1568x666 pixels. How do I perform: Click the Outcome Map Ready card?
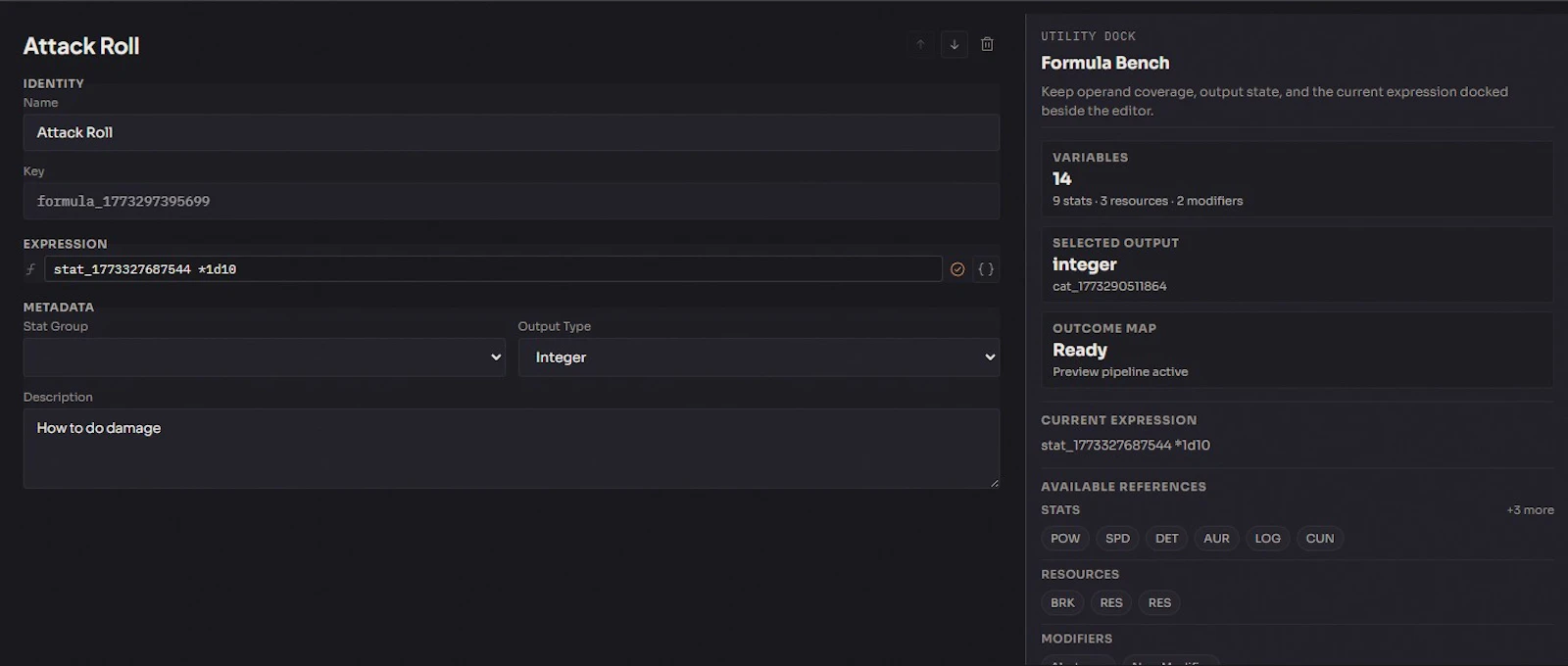point(1298,350)
